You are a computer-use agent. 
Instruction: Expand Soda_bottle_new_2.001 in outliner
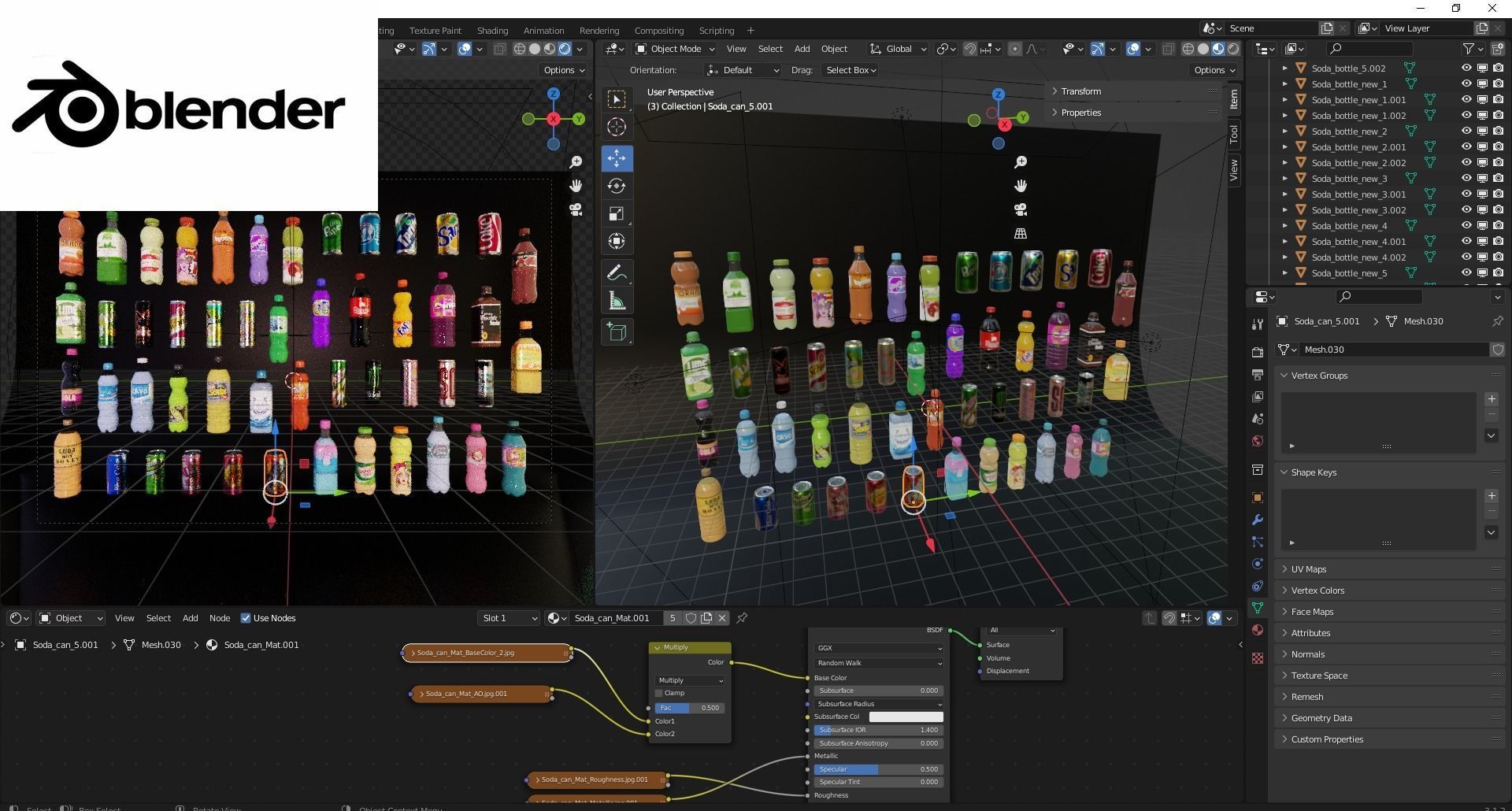(1284, 147)
